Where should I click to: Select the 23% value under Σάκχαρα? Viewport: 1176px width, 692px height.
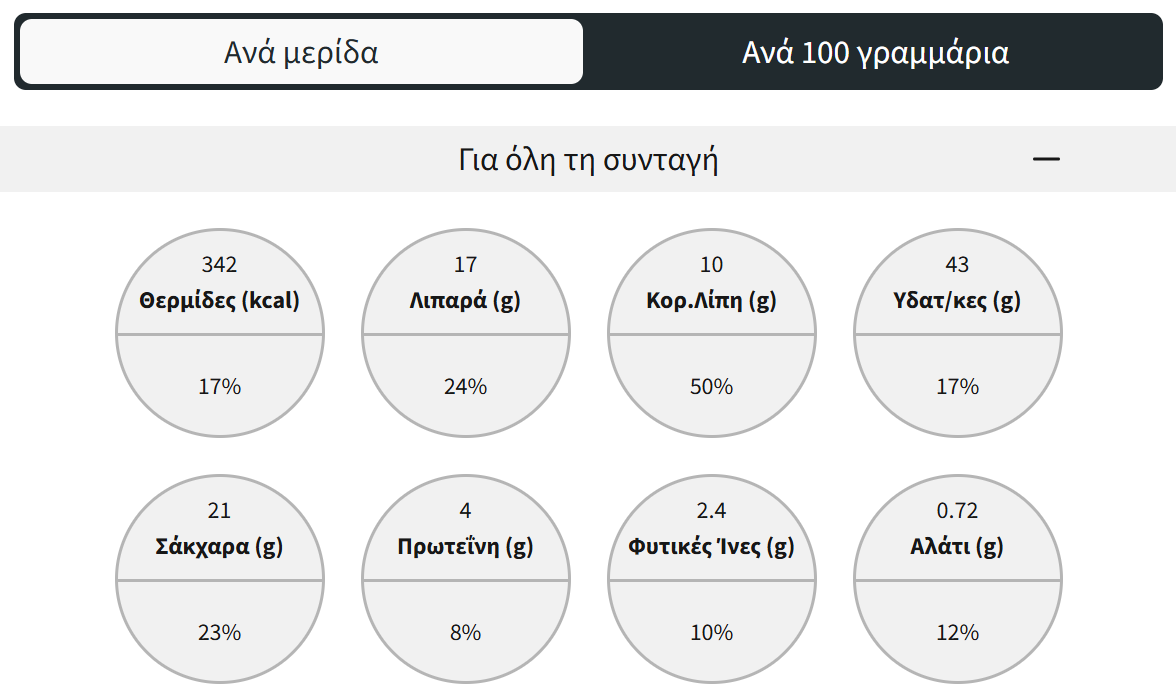[x=220, y=632]
